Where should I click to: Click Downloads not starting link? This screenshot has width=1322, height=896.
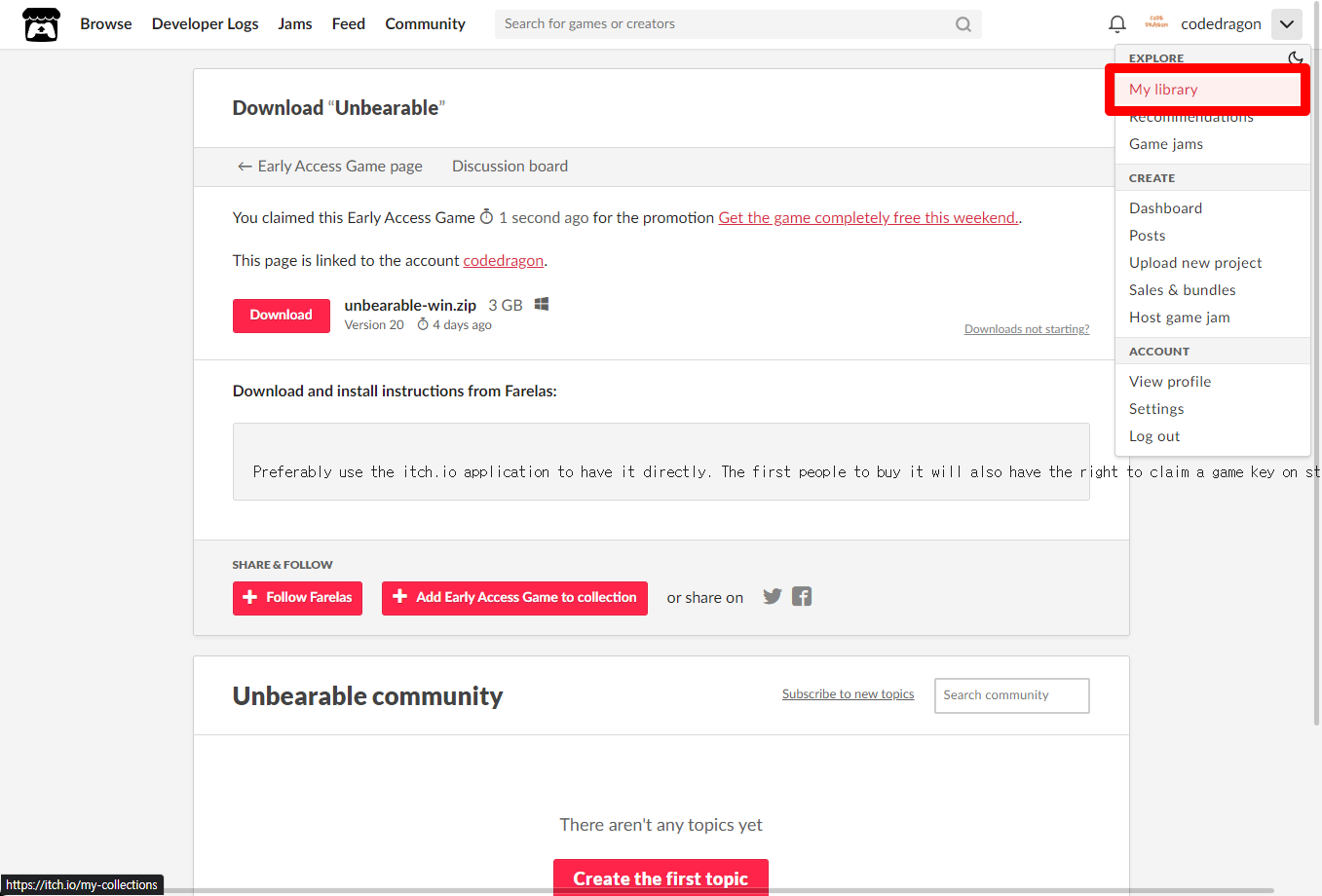1027,329
